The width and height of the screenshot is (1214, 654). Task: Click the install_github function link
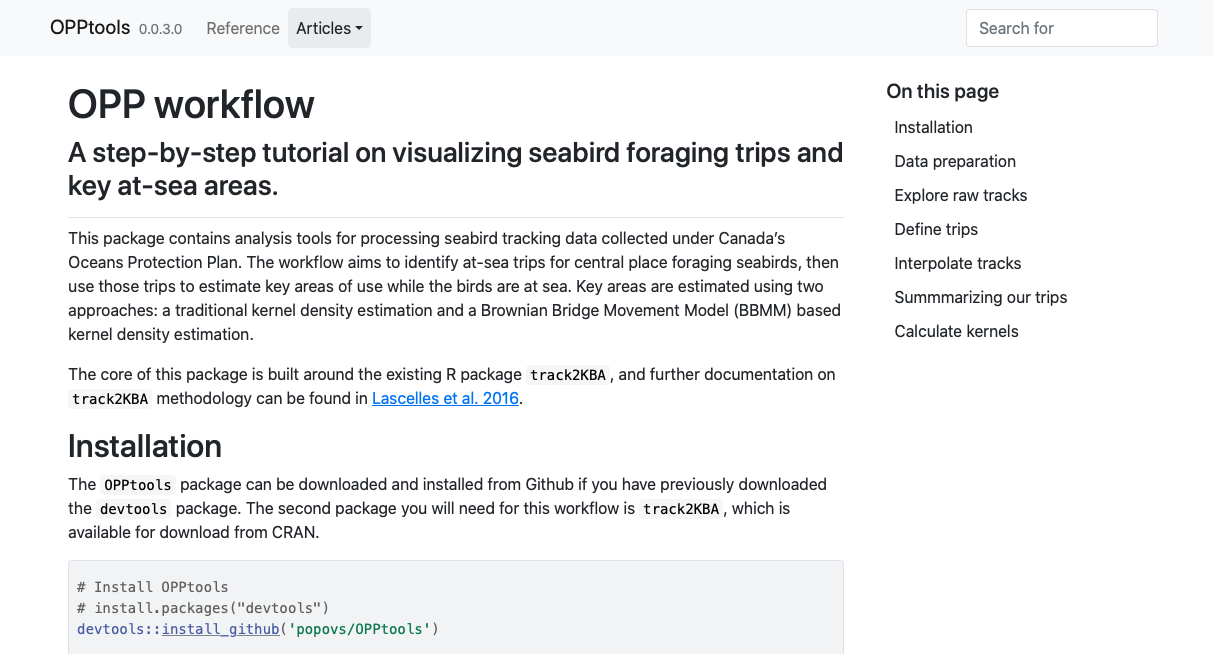(x=220, y=629)
